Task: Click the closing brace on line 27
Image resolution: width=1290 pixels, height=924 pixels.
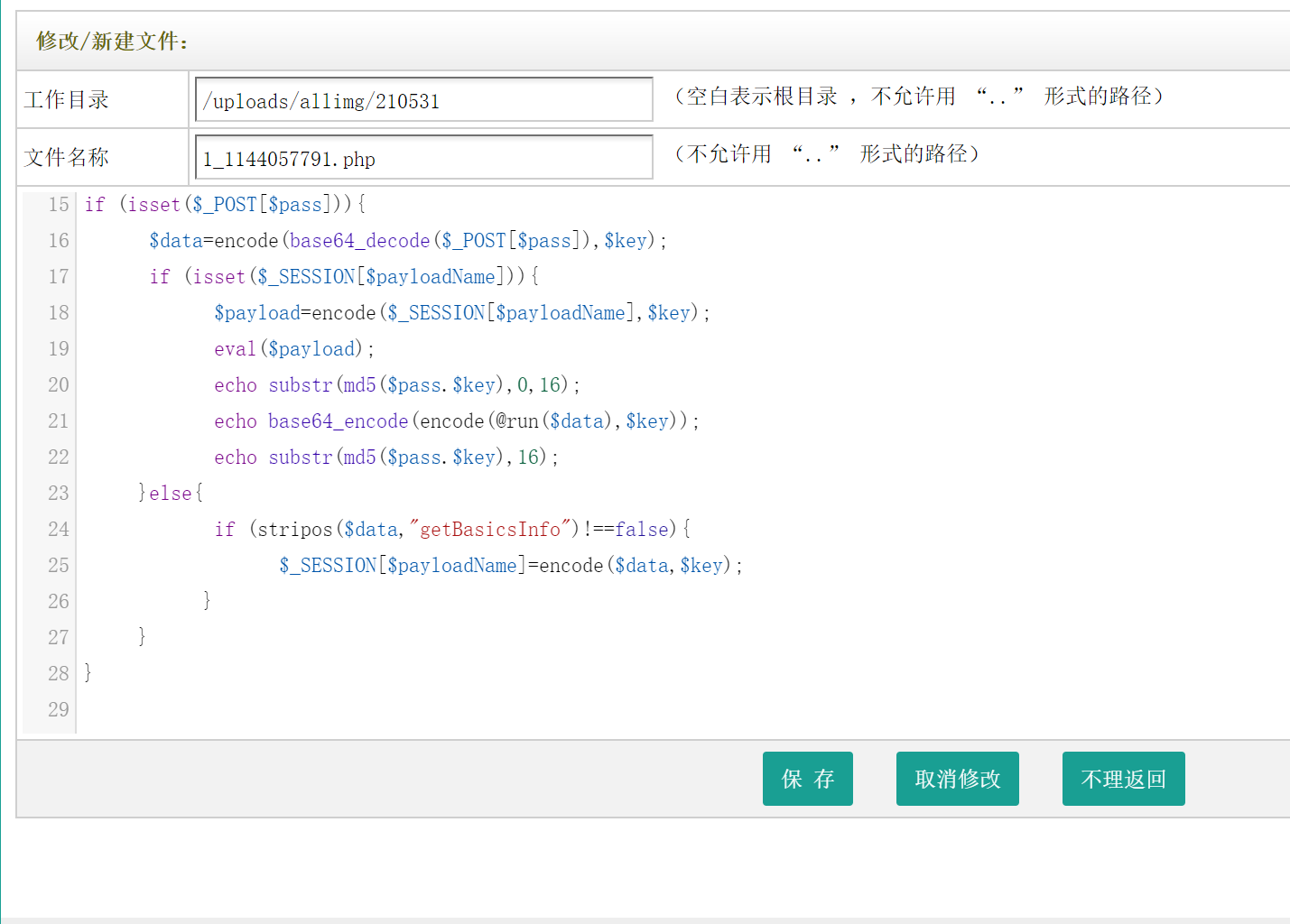Action: coord(142,637)
